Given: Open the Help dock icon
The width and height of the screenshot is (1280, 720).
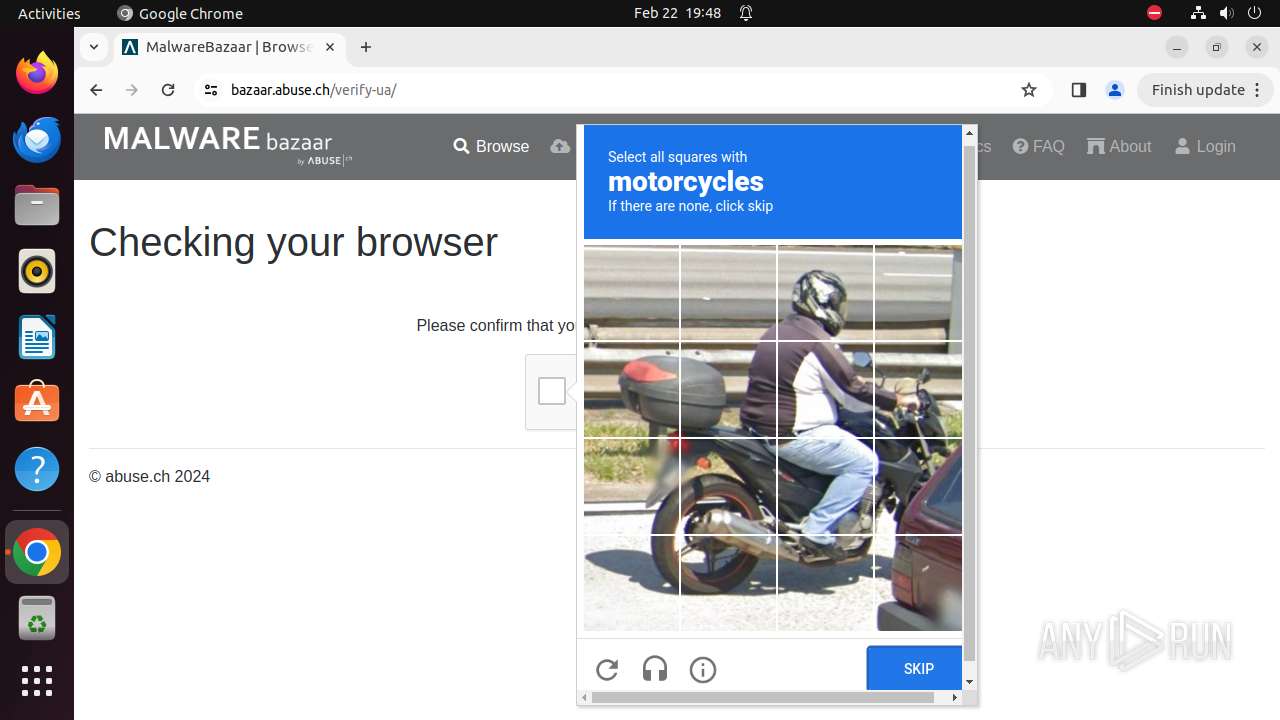Looking at the screenshot, I should (x=37, y=469).
